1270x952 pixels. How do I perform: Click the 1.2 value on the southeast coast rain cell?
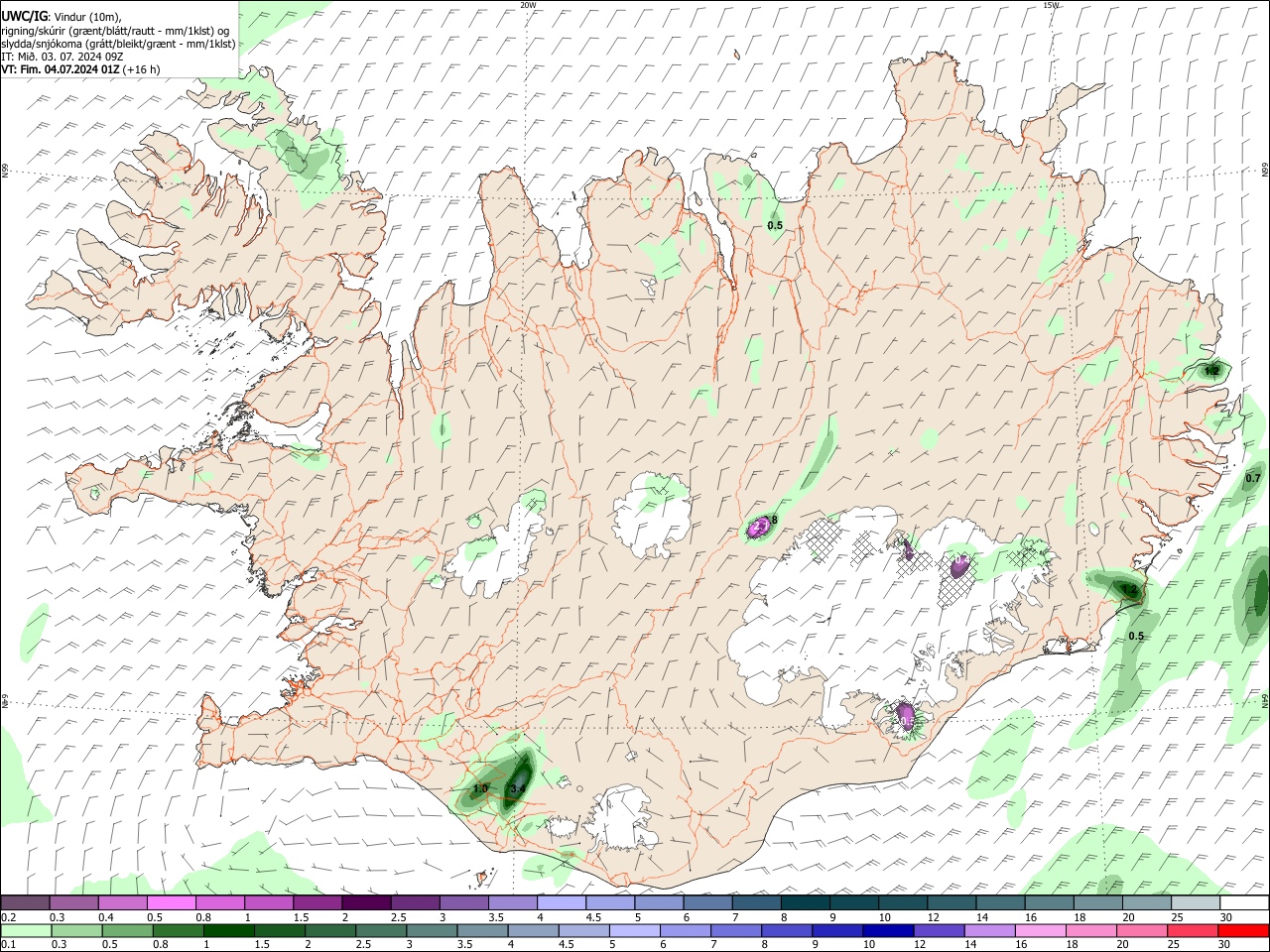(1128, 589)
